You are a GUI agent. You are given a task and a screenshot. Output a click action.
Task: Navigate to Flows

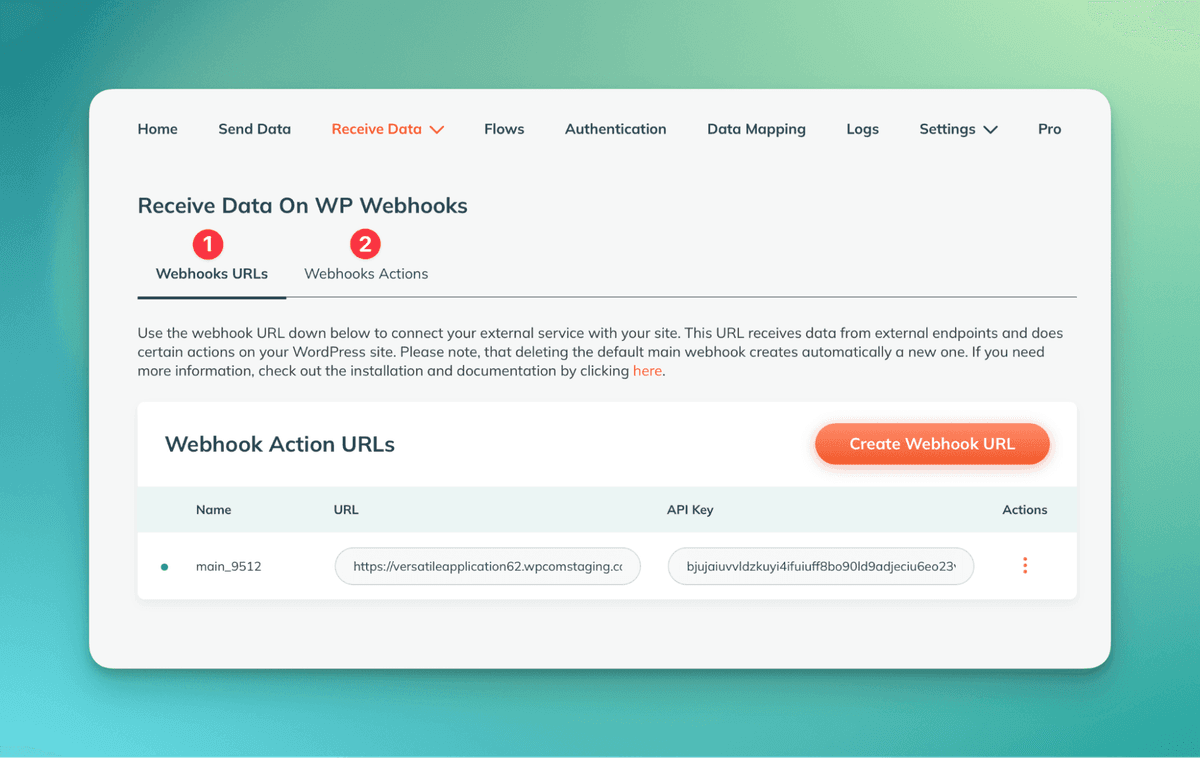coord(504,129)
